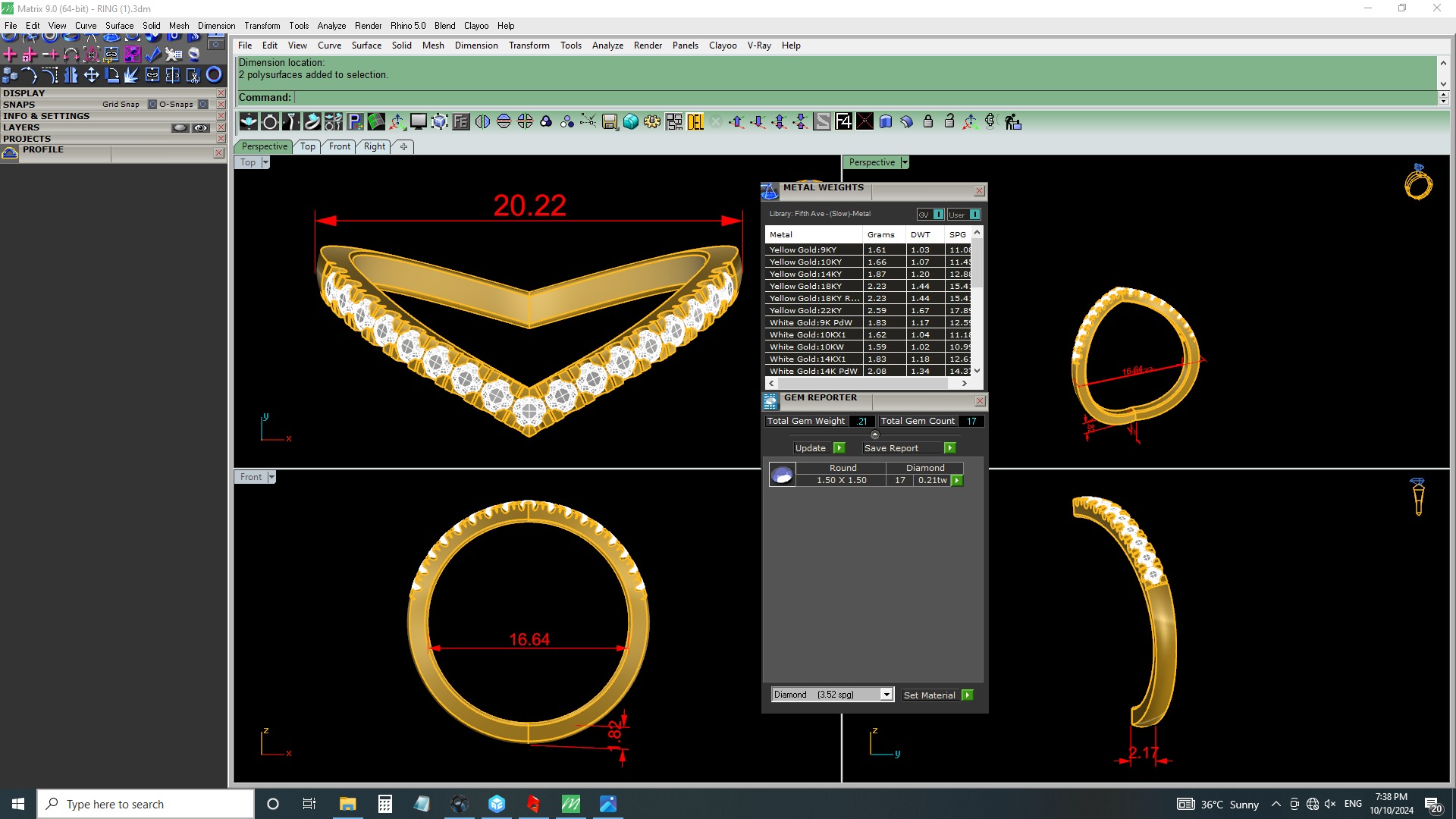Click the four-way move arrows icon
Viewport: 1456px width, 819px height.
point(91,75)
